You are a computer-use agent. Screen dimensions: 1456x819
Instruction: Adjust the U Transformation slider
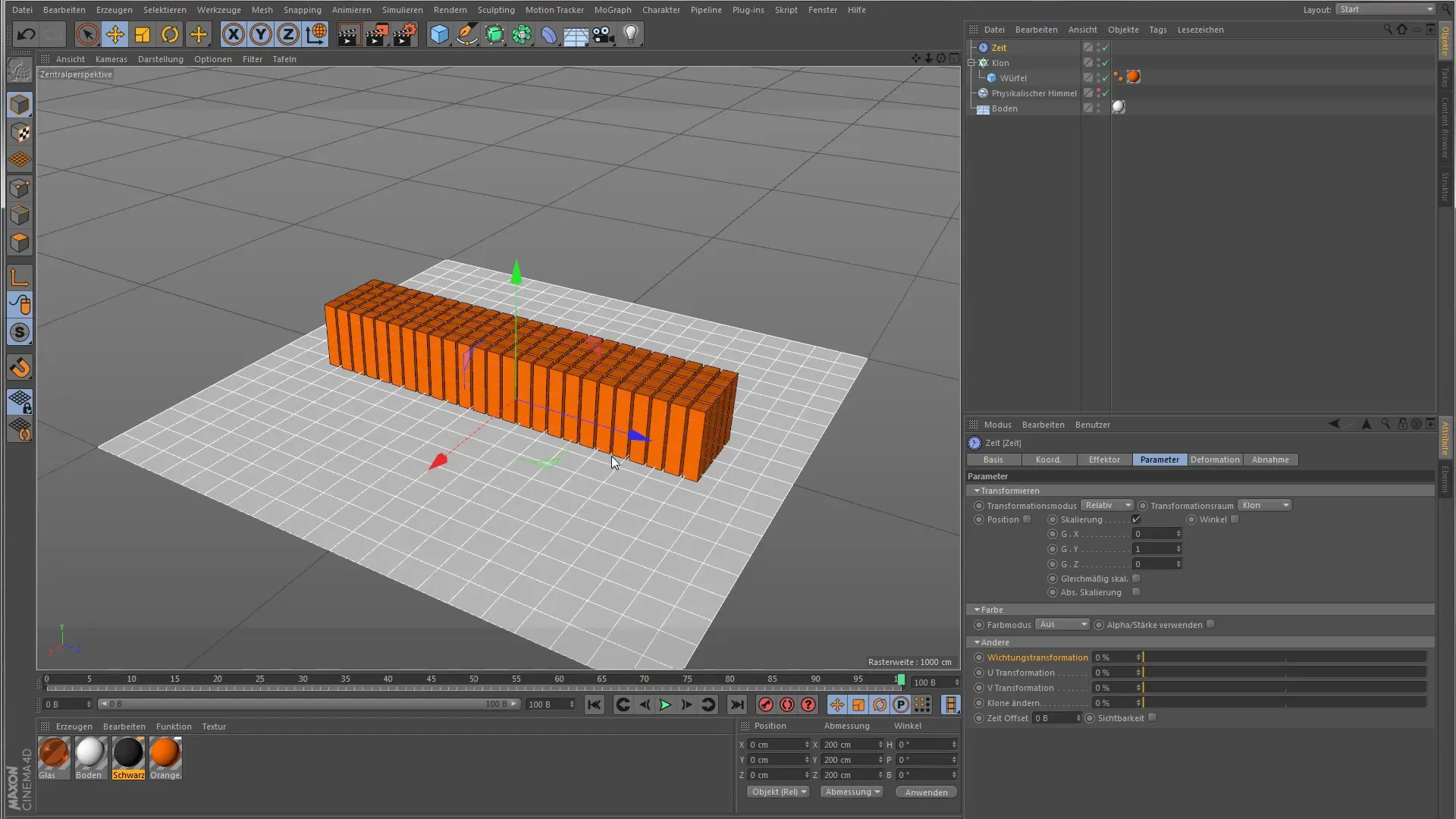1285,673
